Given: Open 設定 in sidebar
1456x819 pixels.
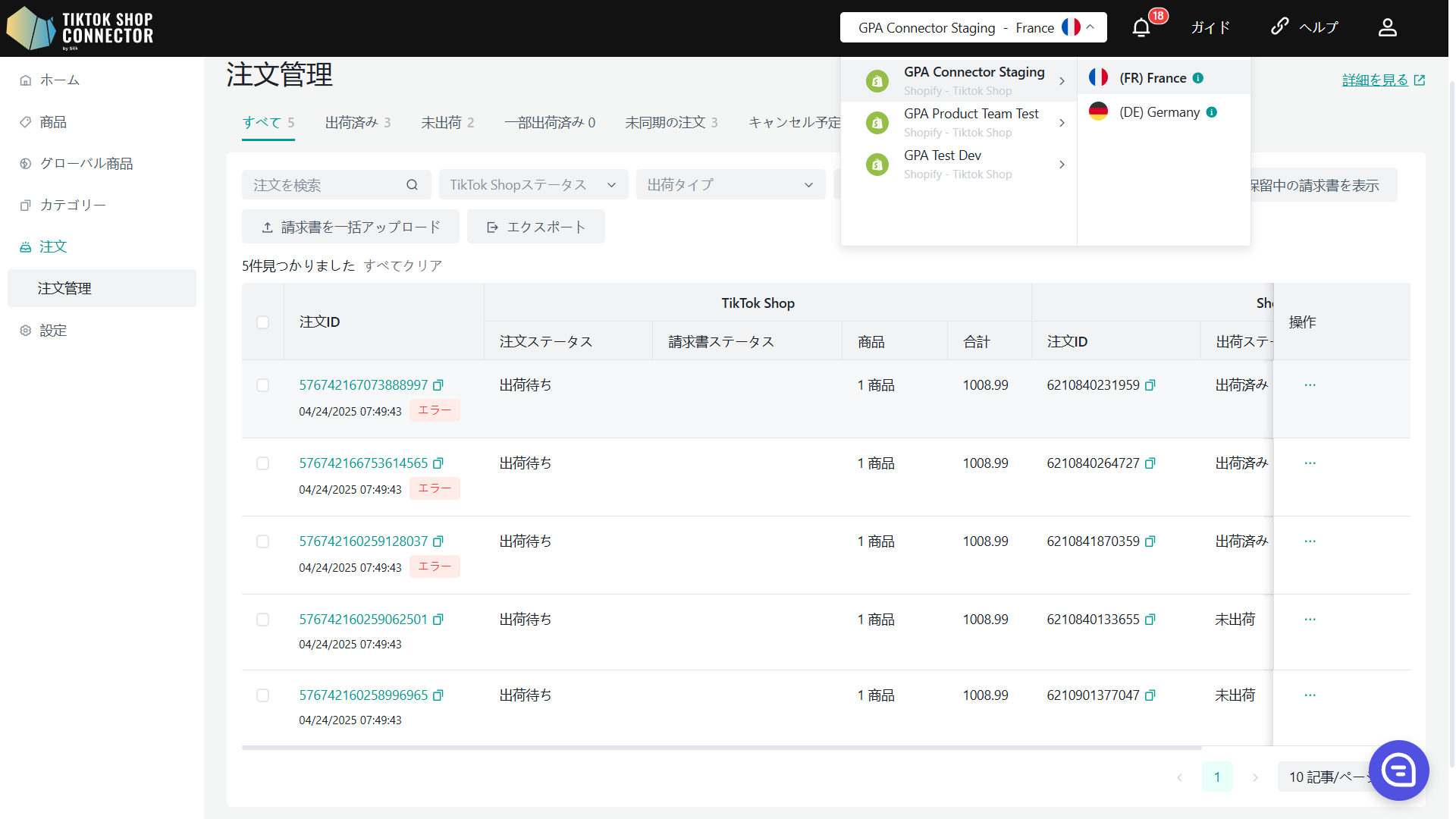Looking at the screenshot, I should pos(102,331).
